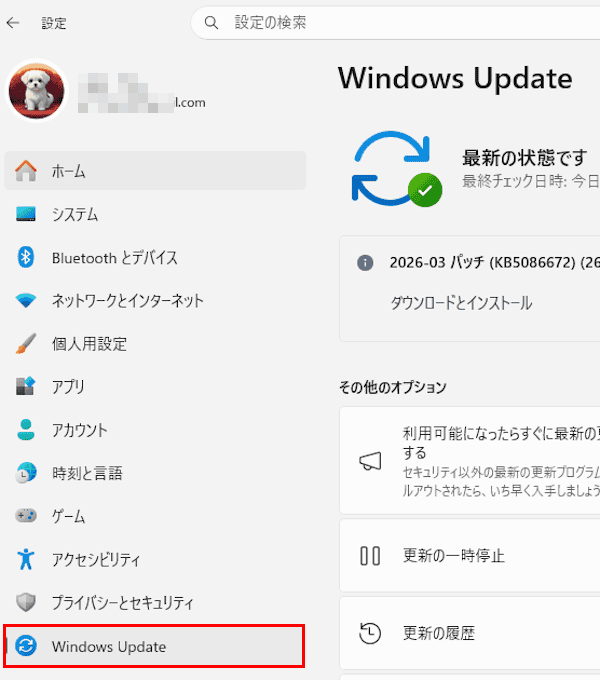
Task: Open the ホーム menu item
Action: [155, 171]
